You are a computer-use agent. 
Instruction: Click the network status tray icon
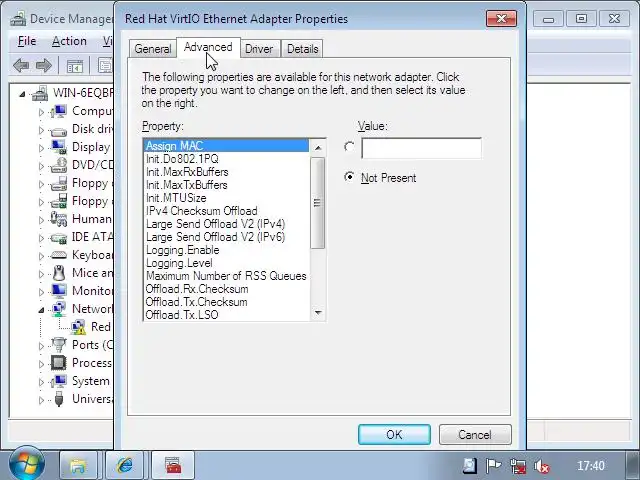point(518,466)
